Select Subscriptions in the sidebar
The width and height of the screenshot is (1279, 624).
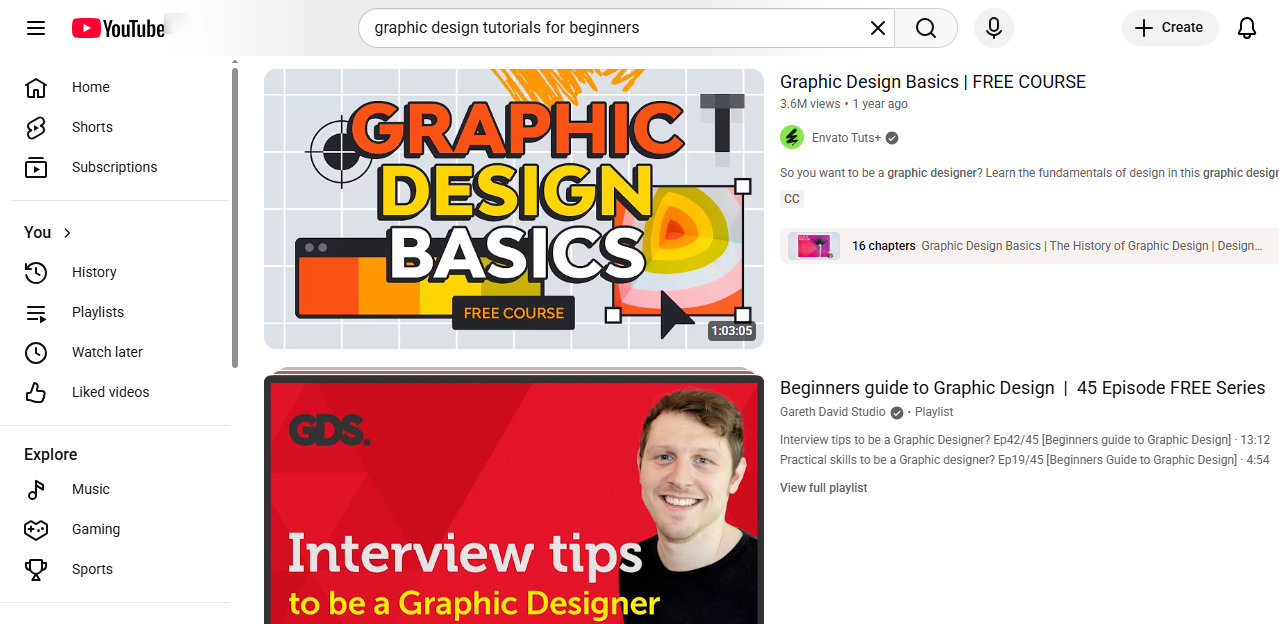(114, 167)
